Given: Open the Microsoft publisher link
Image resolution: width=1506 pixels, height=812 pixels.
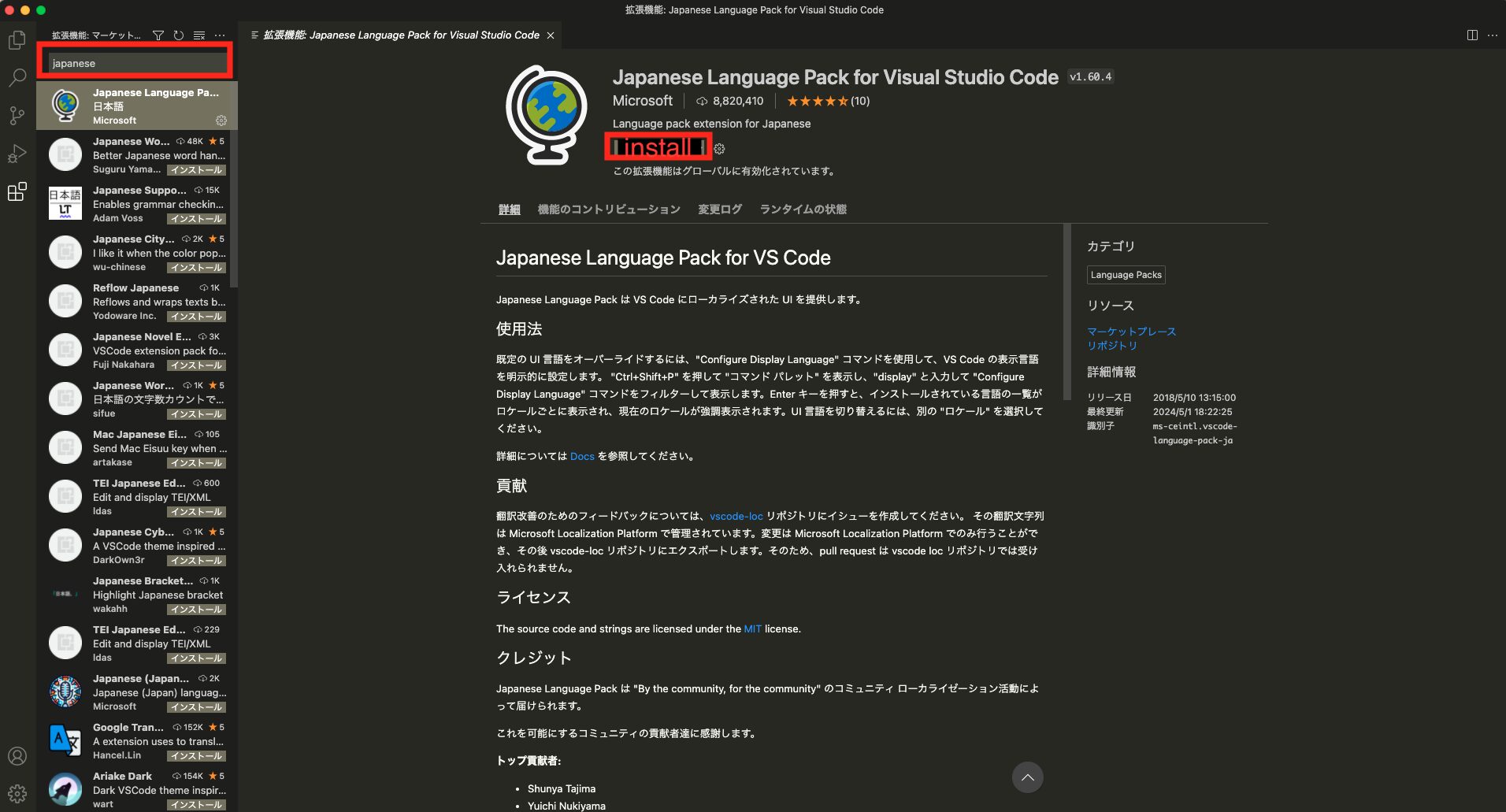Looking at the screenshot, I should pyautogui.click(x=643, y=101).
